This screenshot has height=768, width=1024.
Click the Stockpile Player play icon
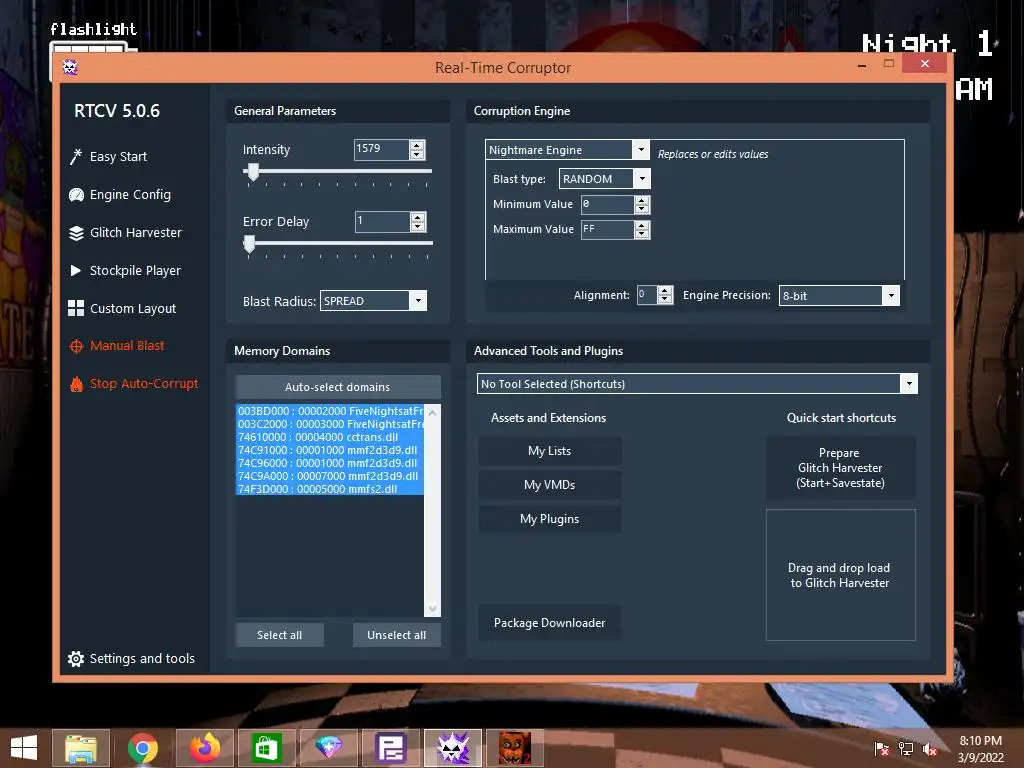(x=76, y=270)
